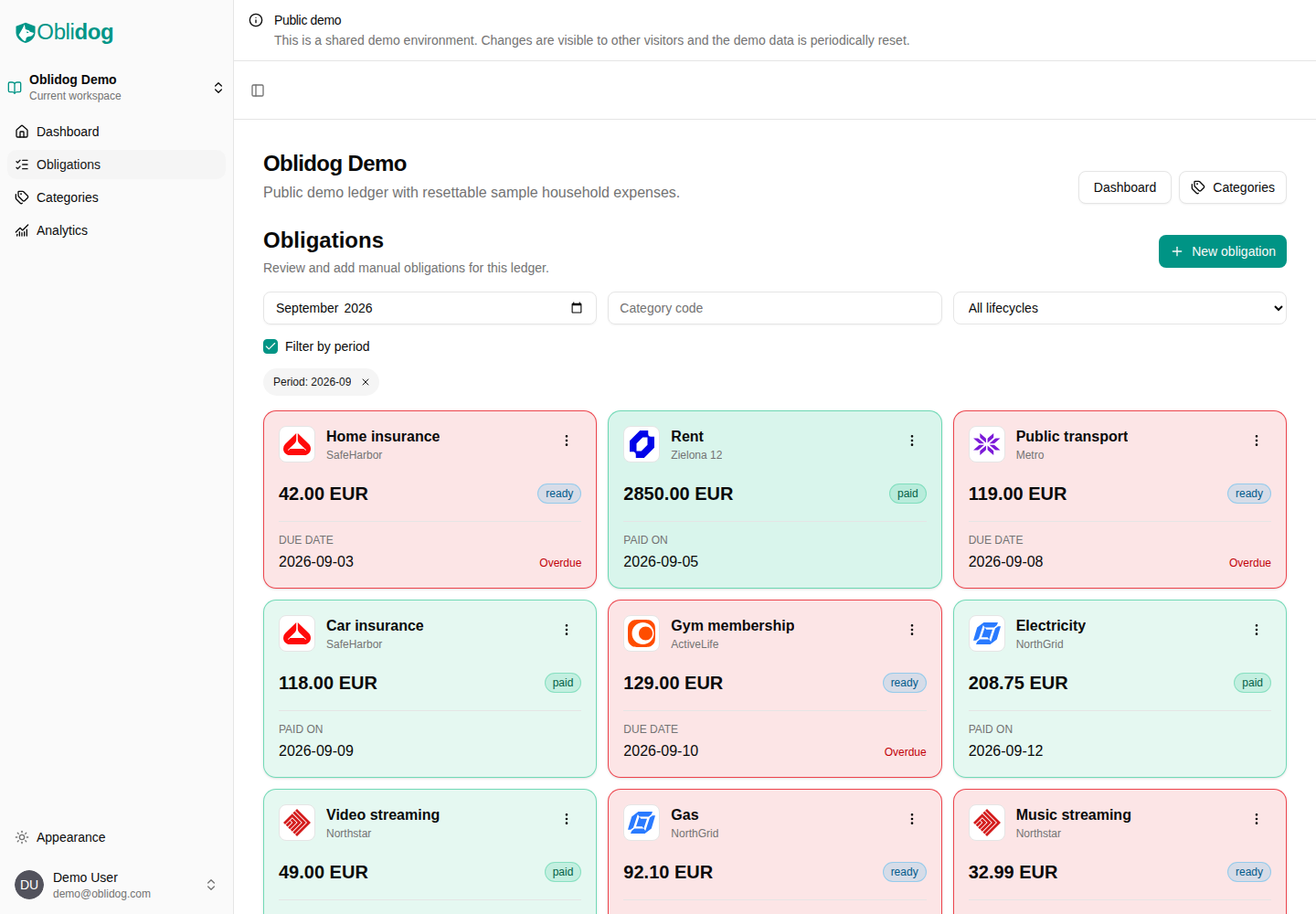Open the September 2026 period selector
The height and width of the screenshot is (914, 1316).
tap(430, 308)
